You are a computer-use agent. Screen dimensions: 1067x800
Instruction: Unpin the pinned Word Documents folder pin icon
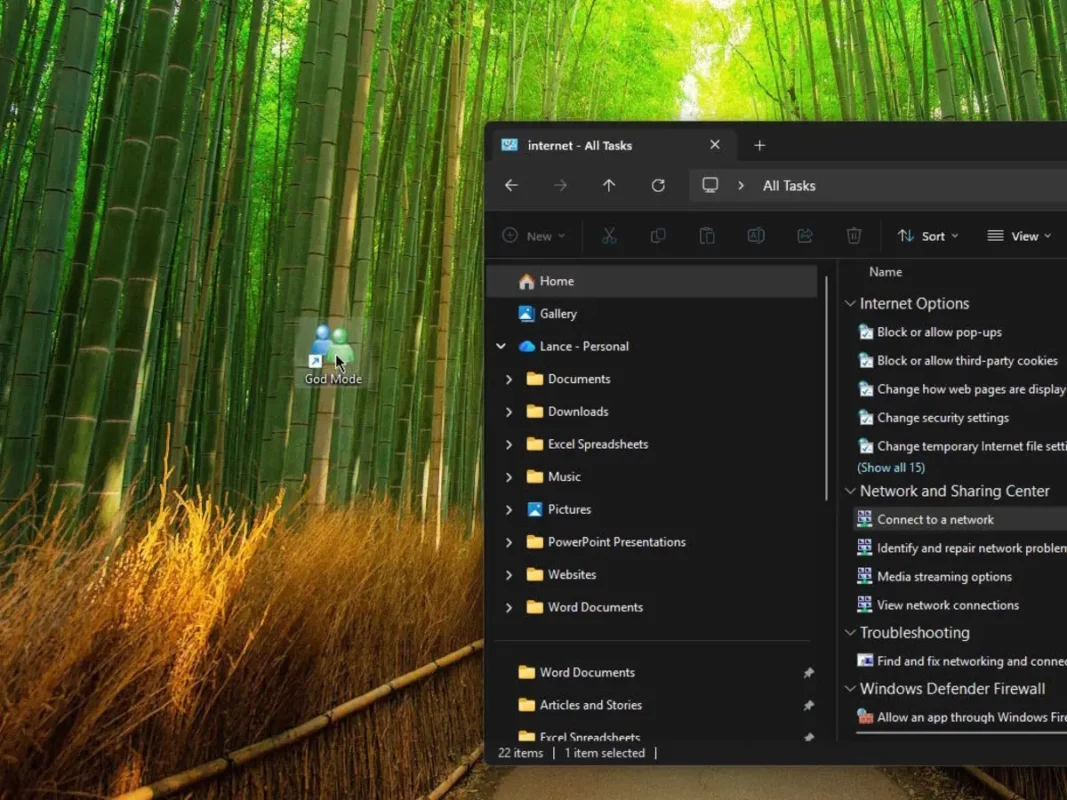pos(808,673)
